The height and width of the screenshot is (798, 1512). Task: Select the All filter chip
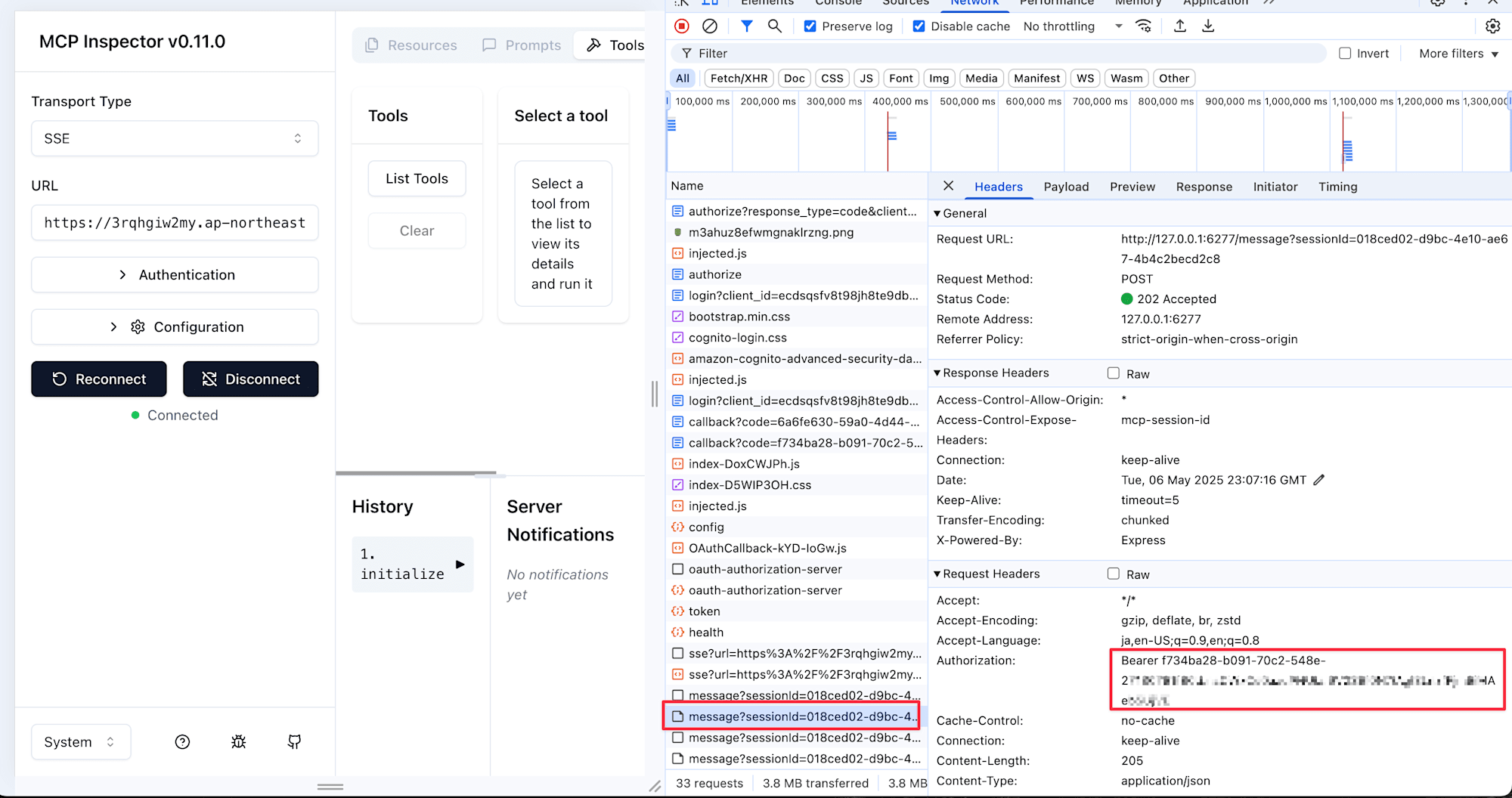[683, 79]
